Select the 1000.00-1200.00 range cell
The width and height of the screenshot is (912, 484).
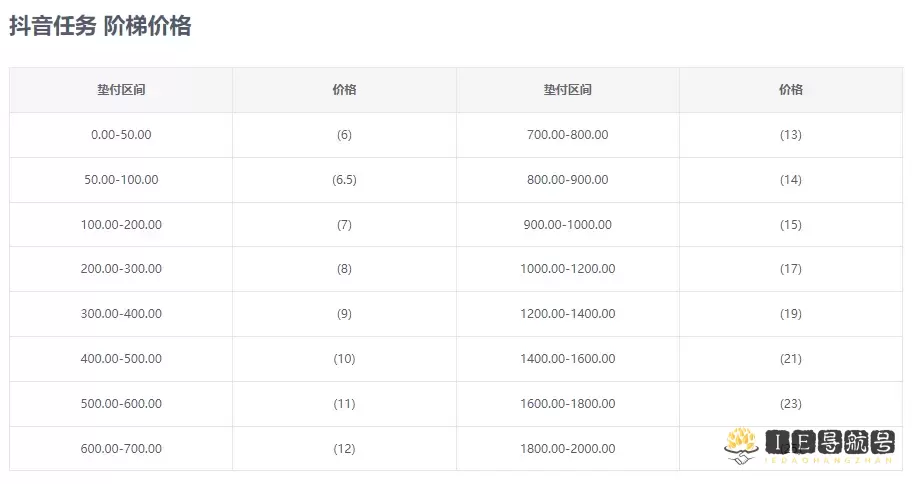567,269
